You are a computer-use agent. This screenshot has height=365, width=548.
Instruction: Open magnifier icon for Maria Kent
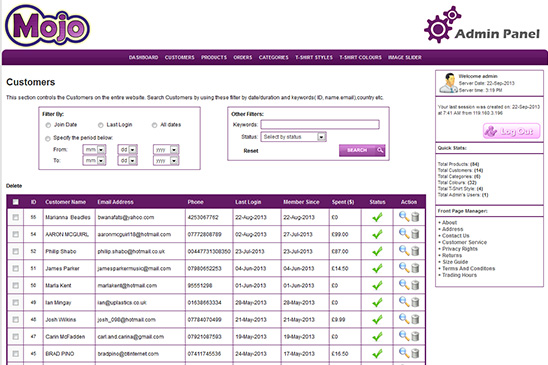[404, 285]
